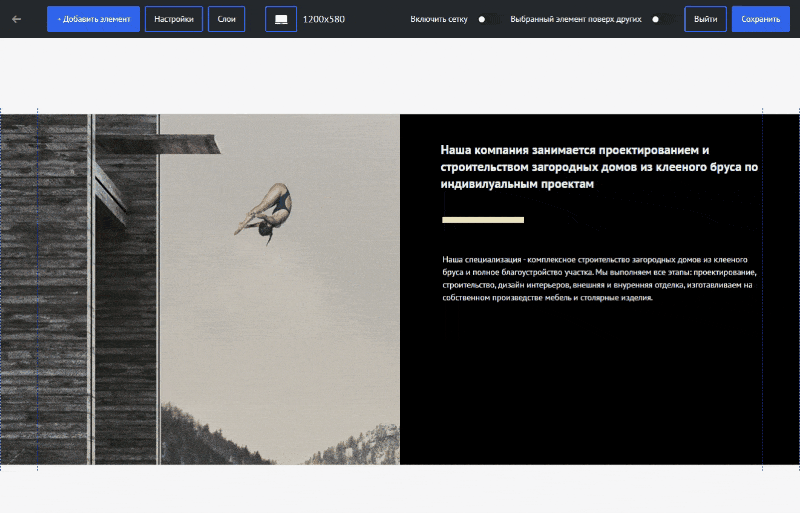Toggle 'Выбранный элемент поверх других' switch
Screen dimensions: 800x513
(661, 19)
